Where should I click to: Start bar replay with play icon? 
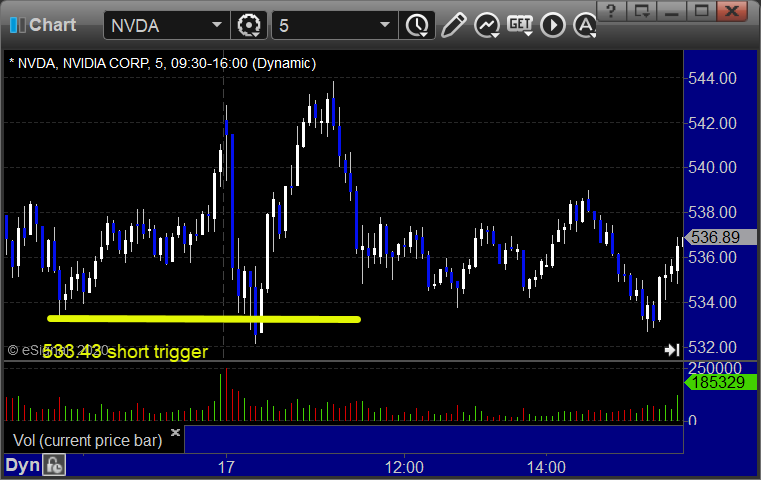click(553, 25)
